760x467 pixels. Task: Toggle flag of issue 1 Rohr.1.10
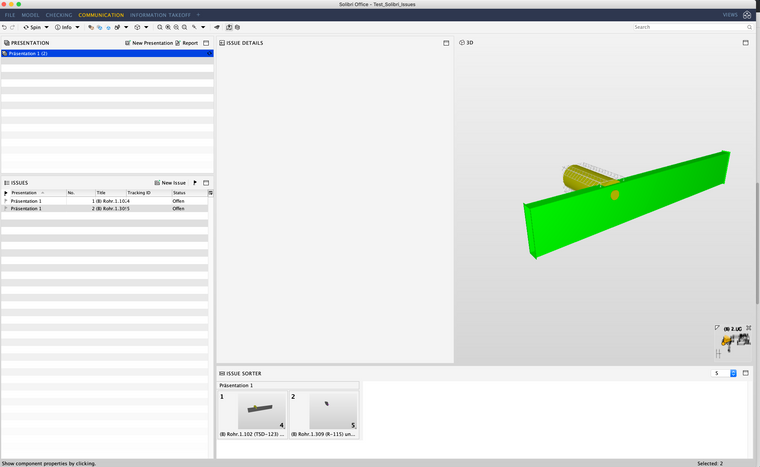click(5, 201)
